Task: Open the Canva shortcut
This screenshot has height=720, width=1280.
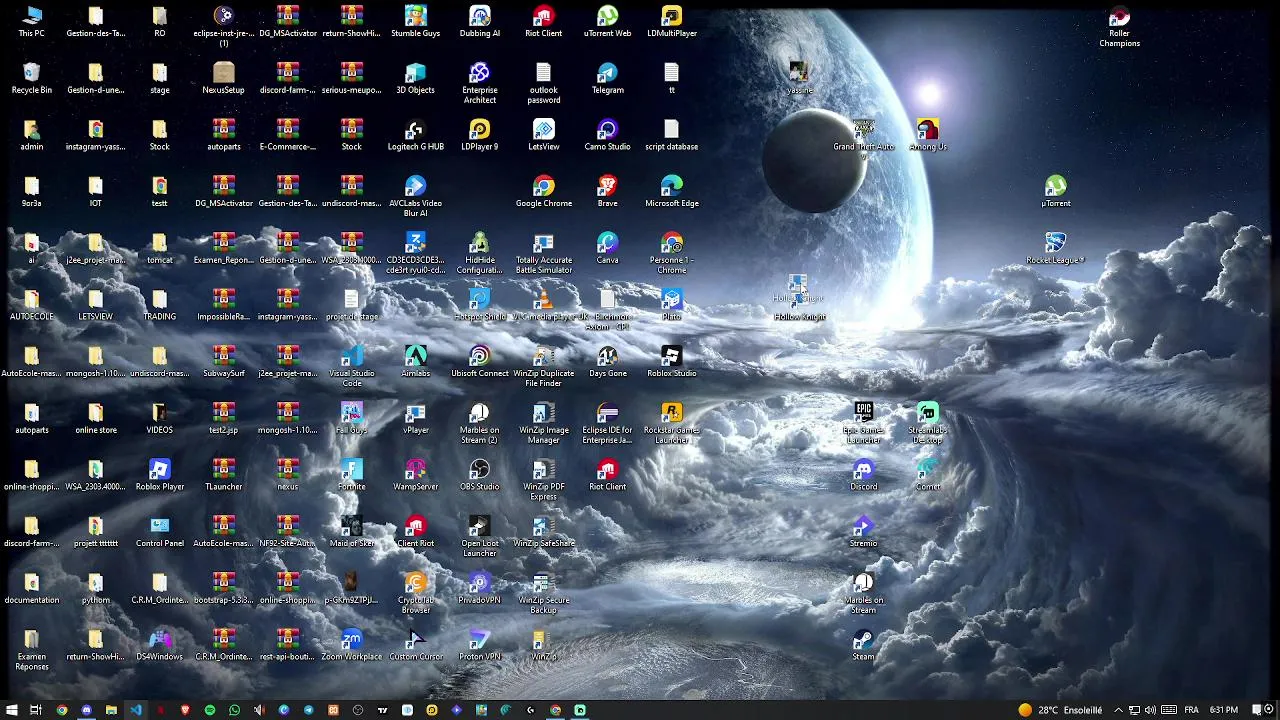Action: point(607,249)
